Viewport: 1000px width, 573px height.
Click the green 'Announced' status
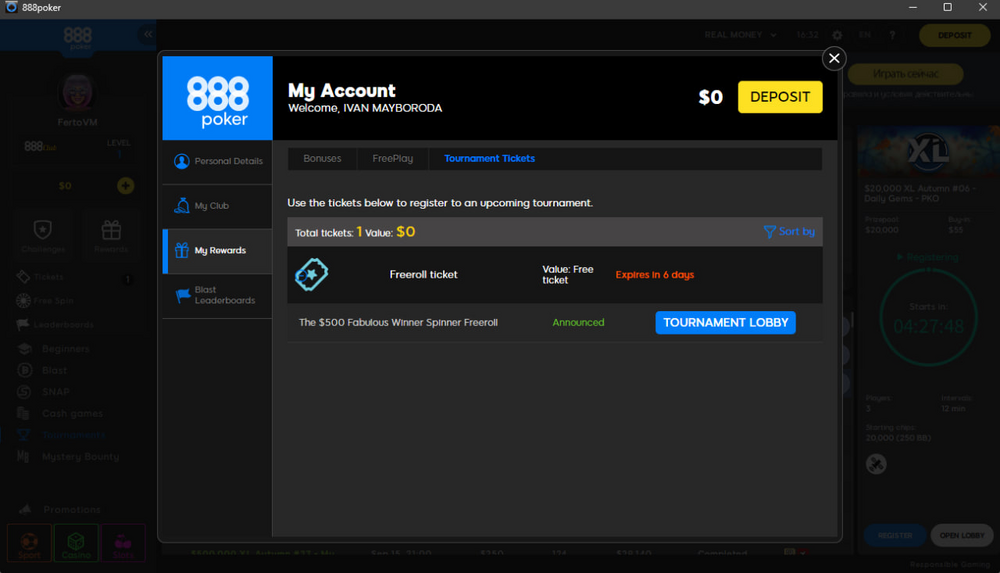[x=578, y=323]
